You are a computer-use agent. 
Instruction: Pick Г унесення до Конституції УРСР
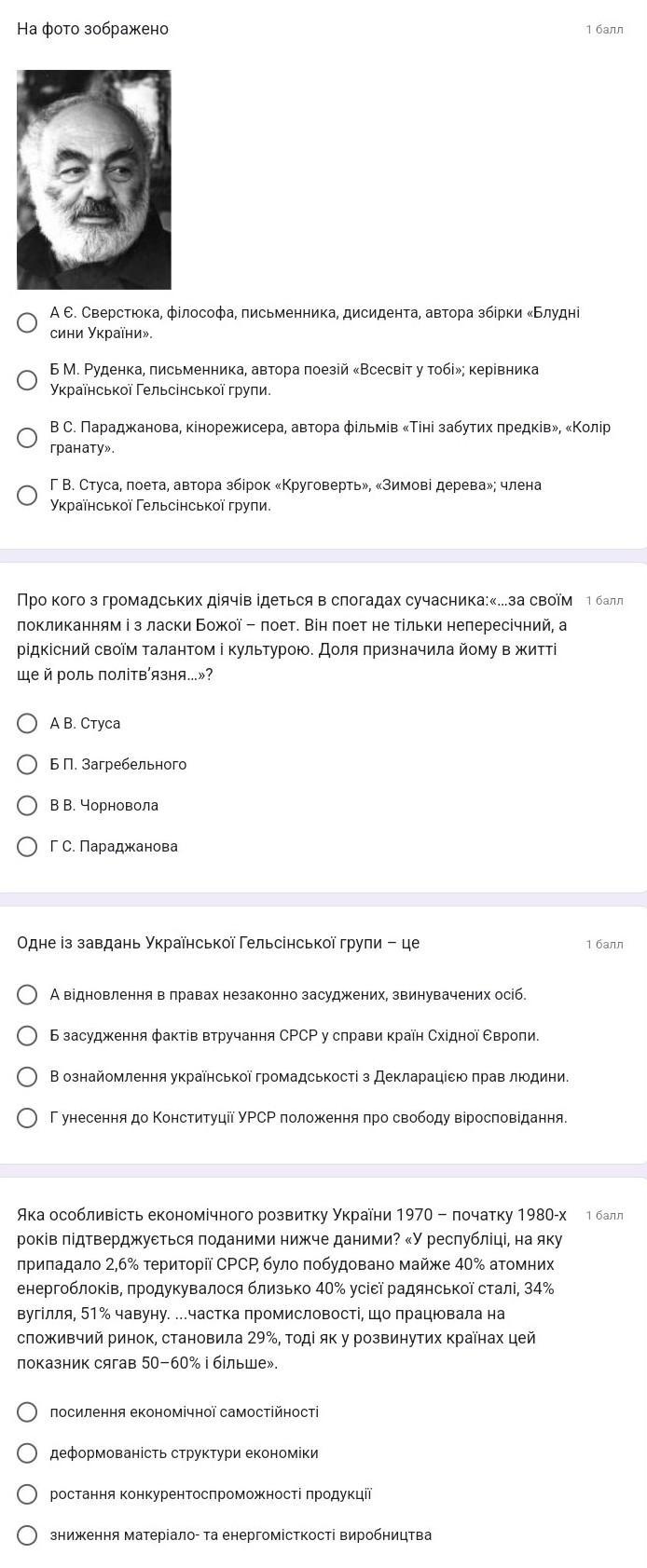(28, 1117)
